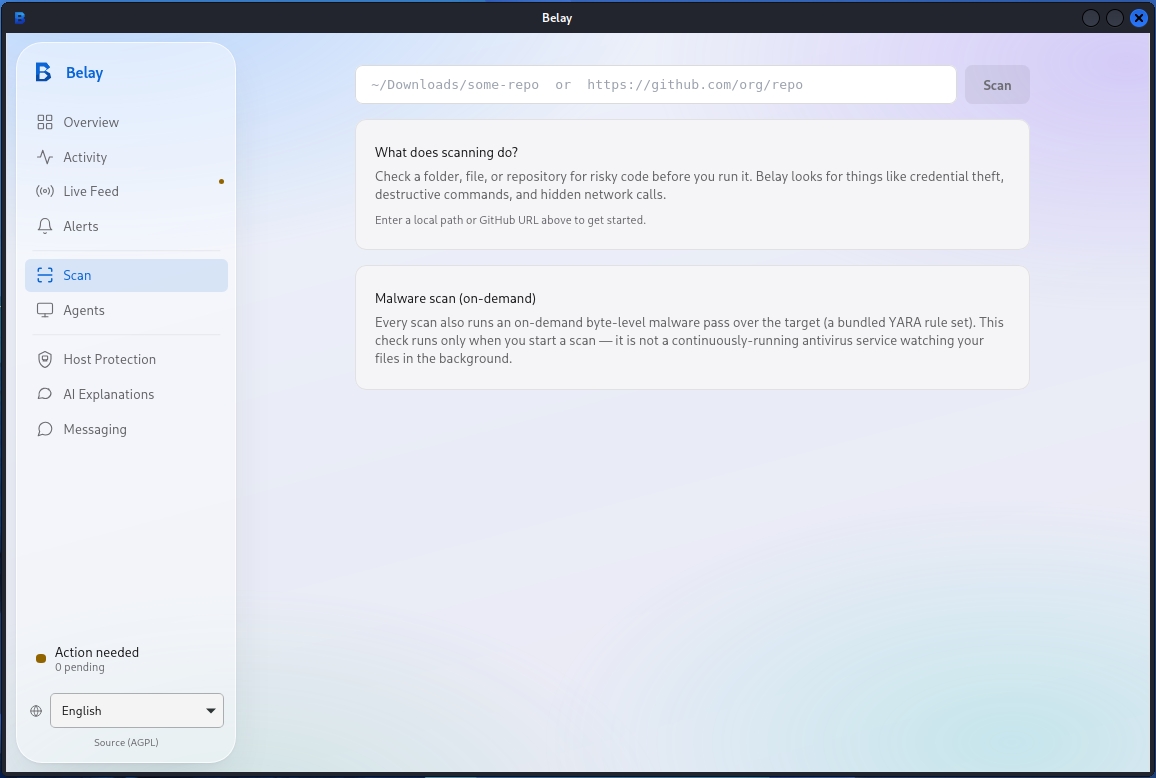The image size is (1156, 778).
Task: Click the amber Action needed status dot
Action: click(41, 659)
